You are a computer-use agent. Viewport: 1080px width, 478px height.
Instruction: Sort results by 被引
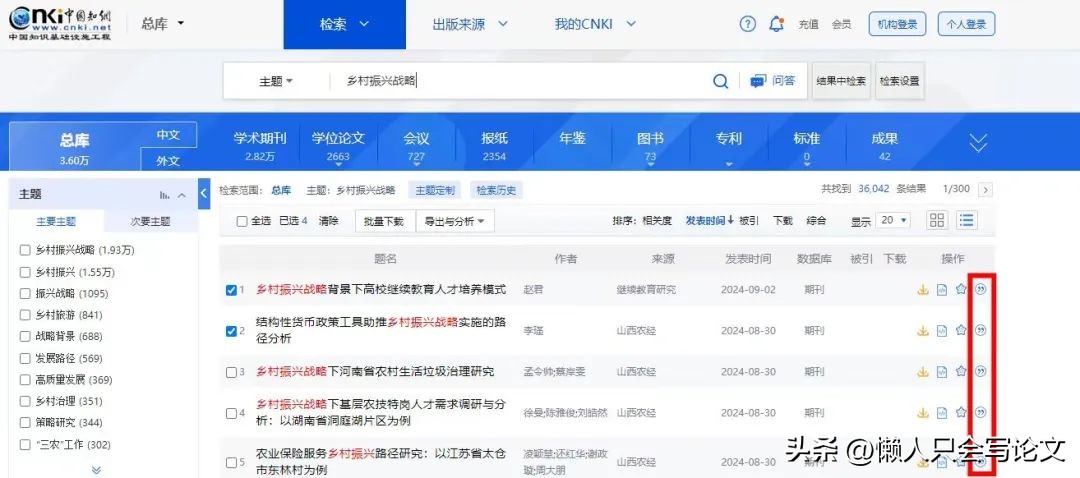tap(749, 221)
